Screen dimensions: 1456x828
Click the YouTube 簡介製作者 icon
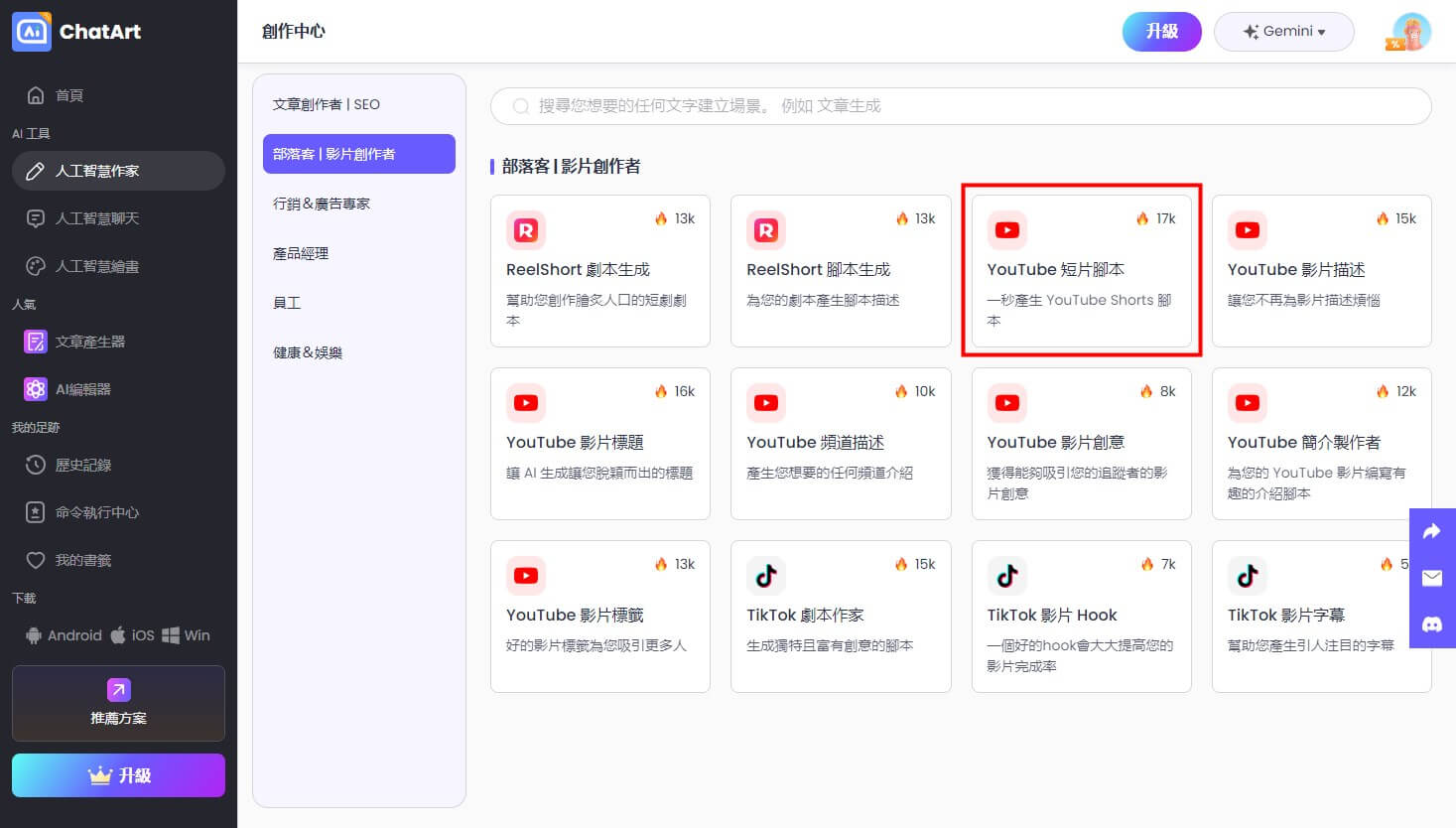[x=1248, y=403]
